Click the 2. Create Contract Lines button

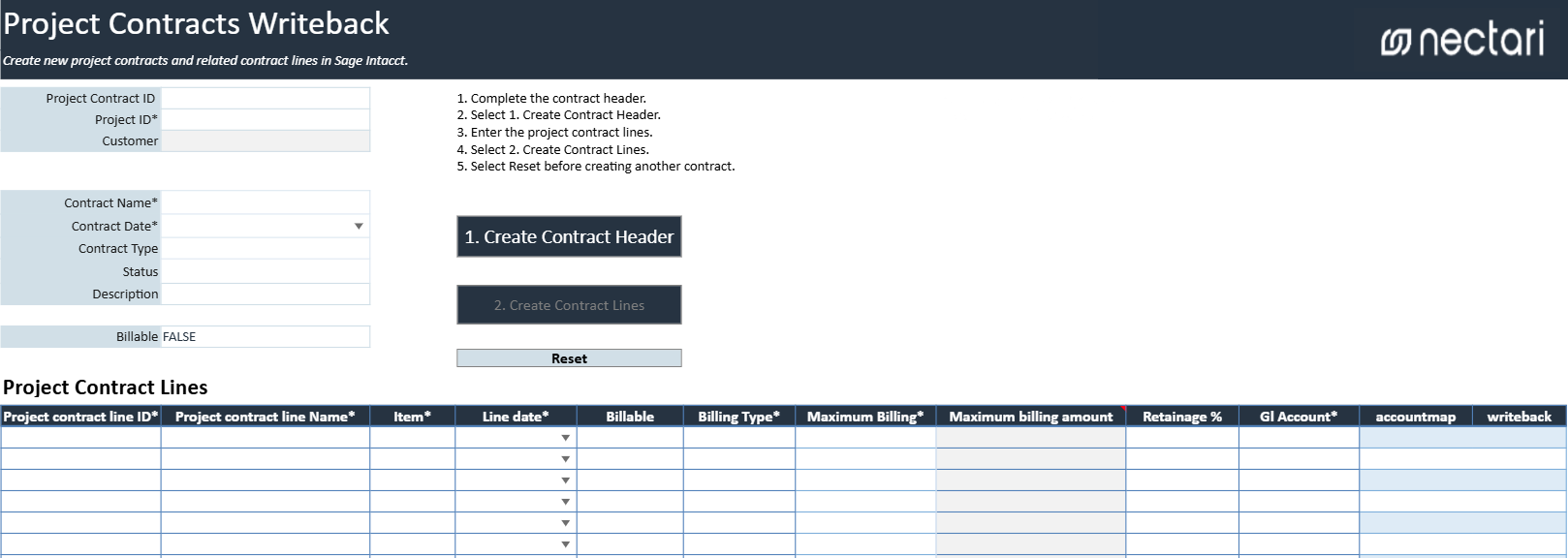tap(569, 305)
